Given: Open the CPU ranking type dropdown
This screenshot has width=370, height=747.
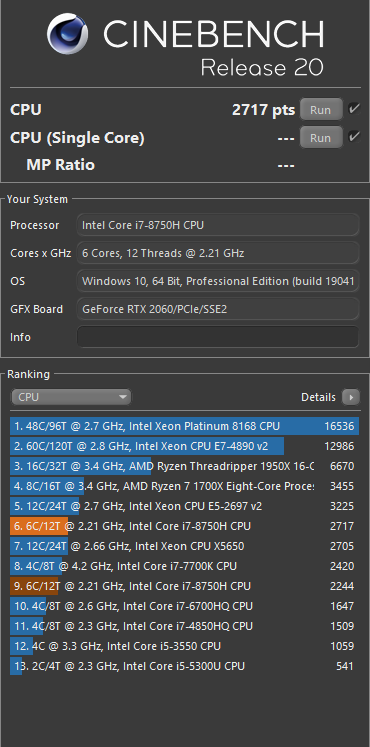Looking at the screenshot, I should tap(71, 397).
